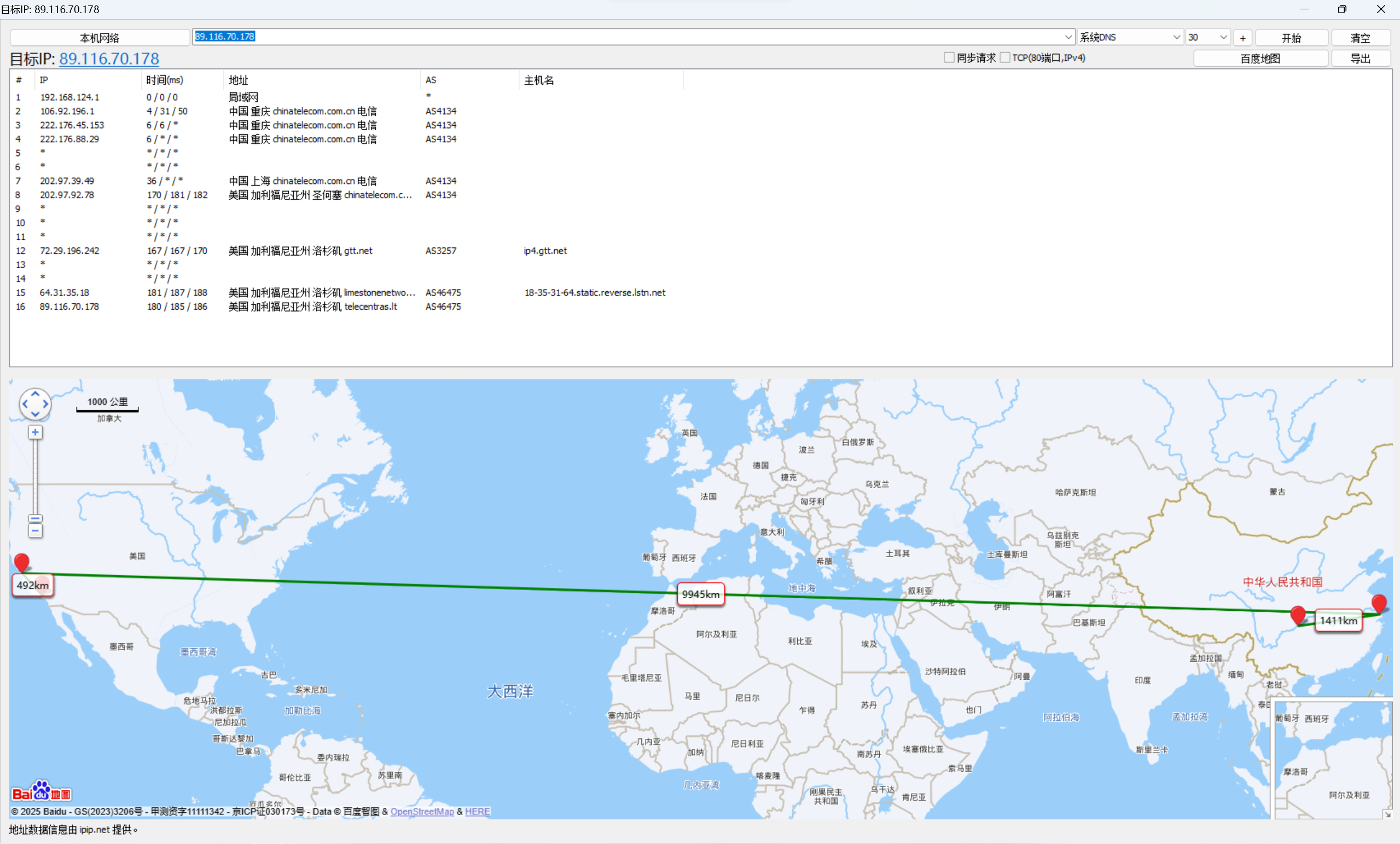Click the 开始 button
The image size is (1400, 844).
click(1291, 38)
